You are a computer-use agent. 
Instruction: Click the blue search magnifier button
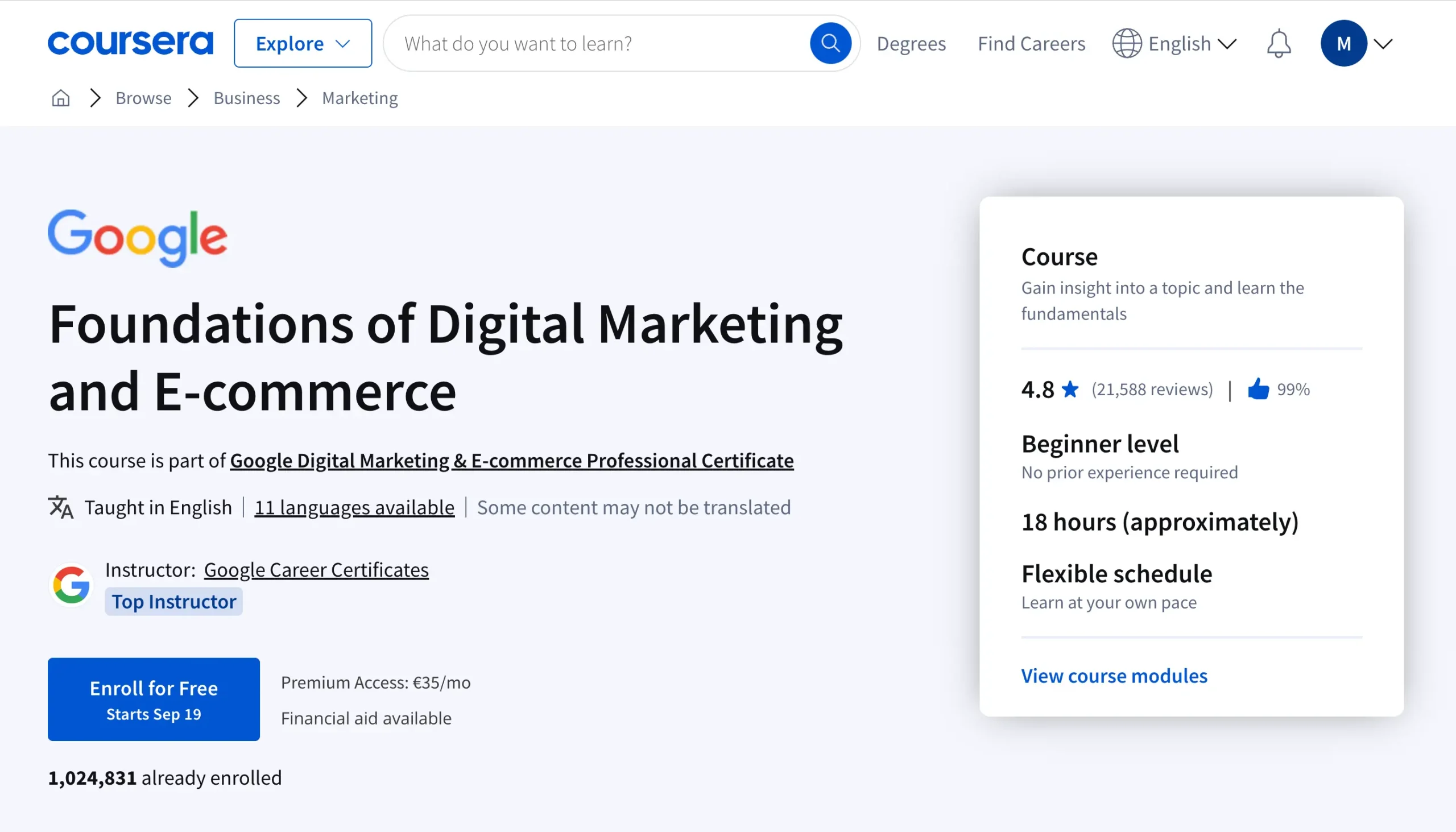[x=830, y=43]
